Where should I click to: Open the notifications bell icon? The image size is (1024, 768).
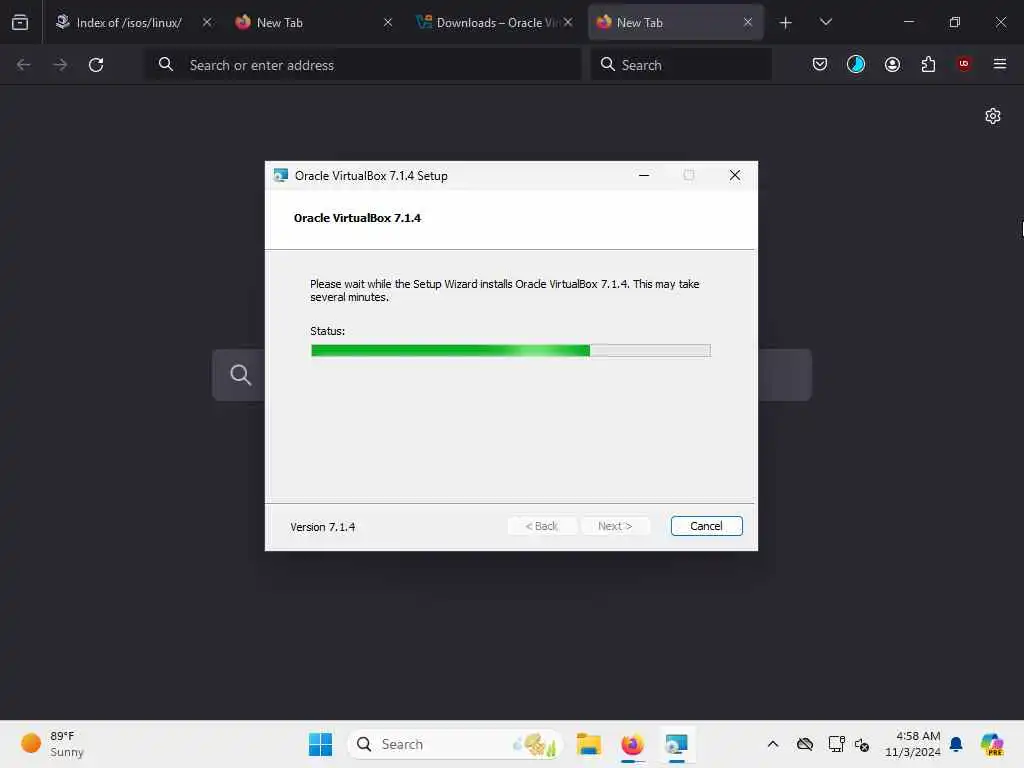[x=956, y=744]
